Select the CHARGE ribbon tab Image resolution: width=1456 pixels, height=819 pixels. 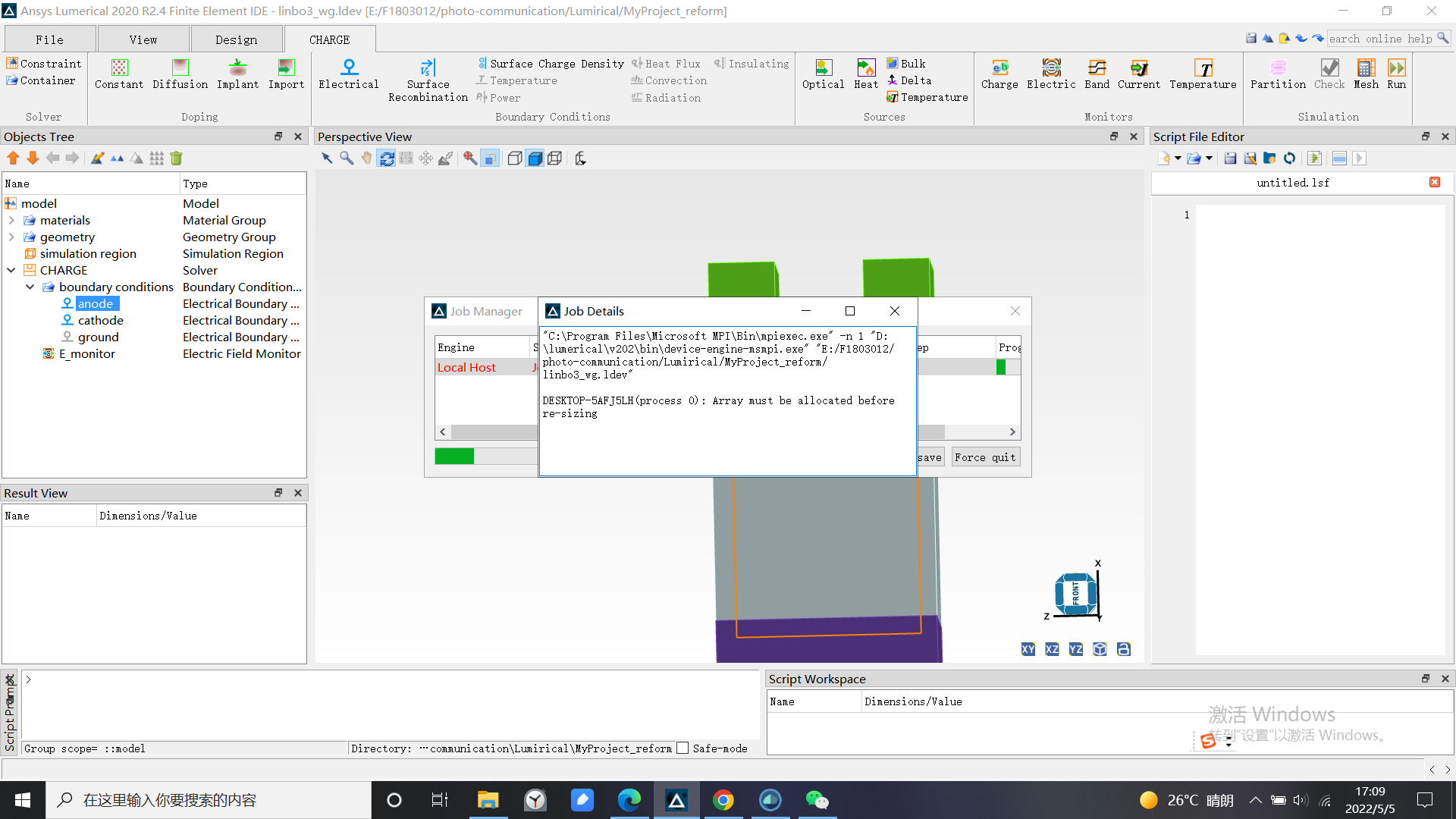[329, 39]
